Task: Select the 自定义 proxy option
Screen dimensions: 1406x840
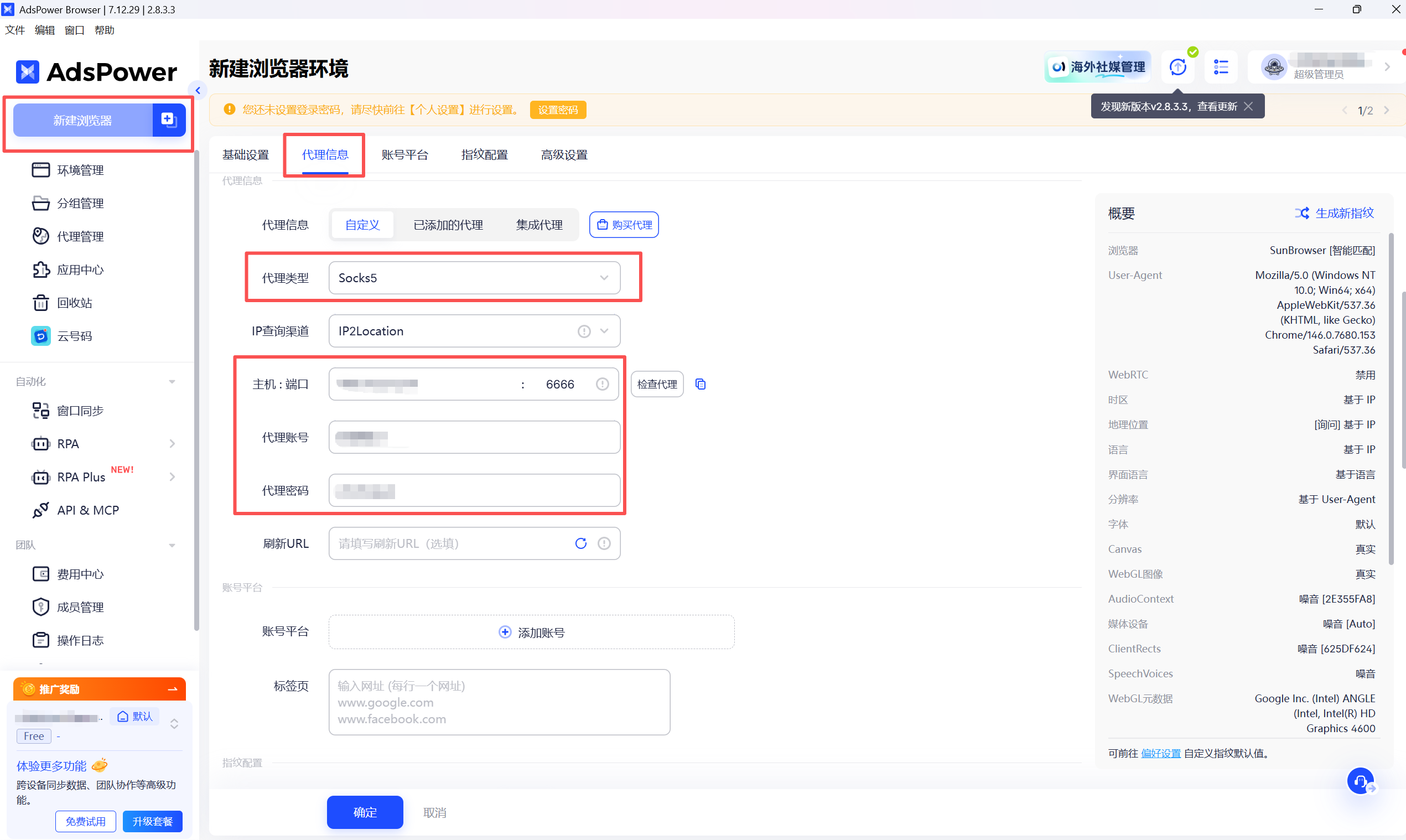Action: point(362,225)
